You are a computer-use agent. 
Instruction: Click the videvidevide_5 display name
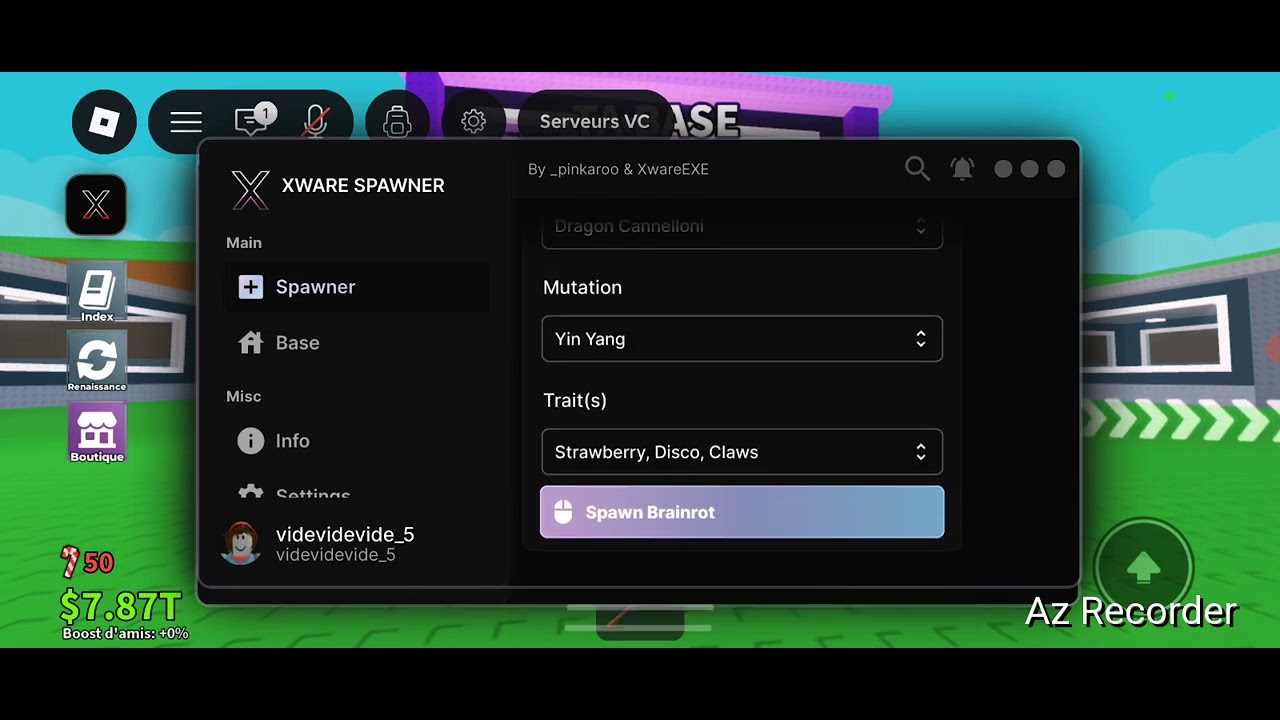click(x=345, y=535)
